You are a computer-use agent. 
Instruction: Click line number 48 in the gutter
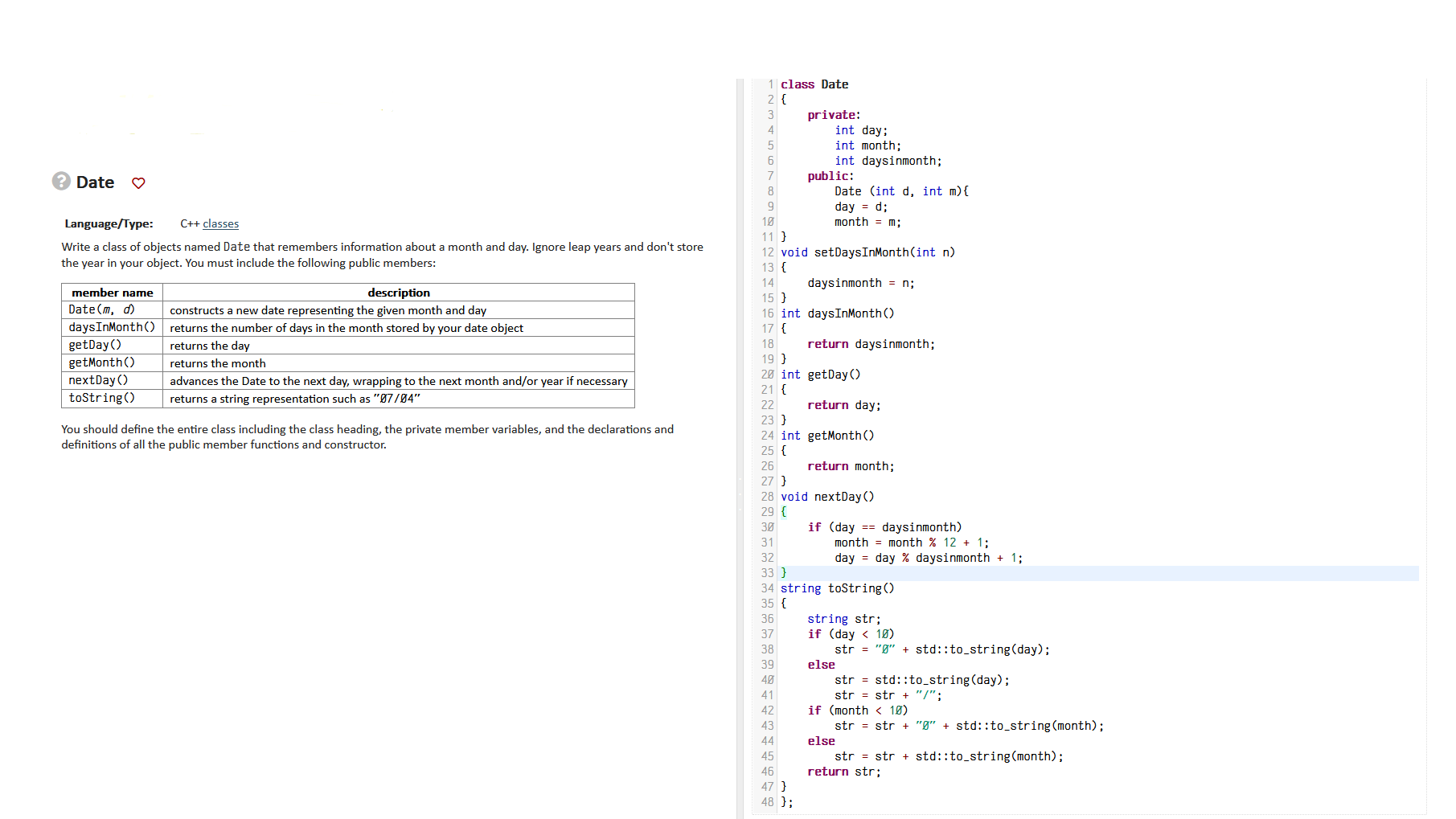[768, 802]
